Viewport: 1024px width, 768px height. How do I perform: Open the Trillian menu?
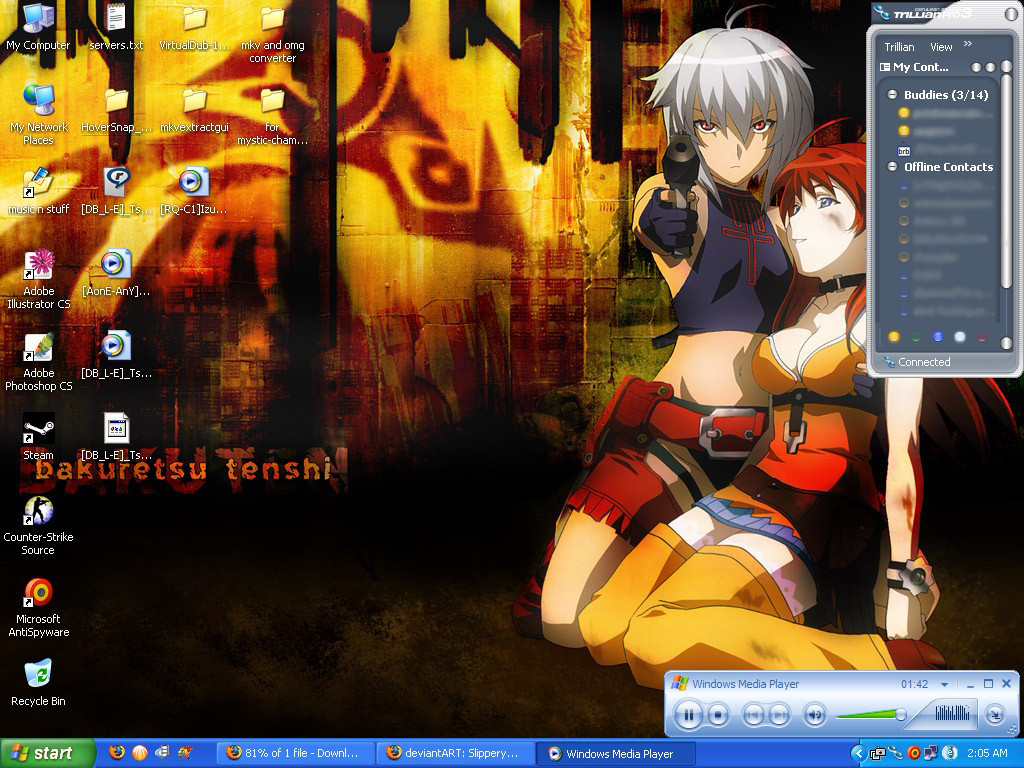(x=899, y=47)
